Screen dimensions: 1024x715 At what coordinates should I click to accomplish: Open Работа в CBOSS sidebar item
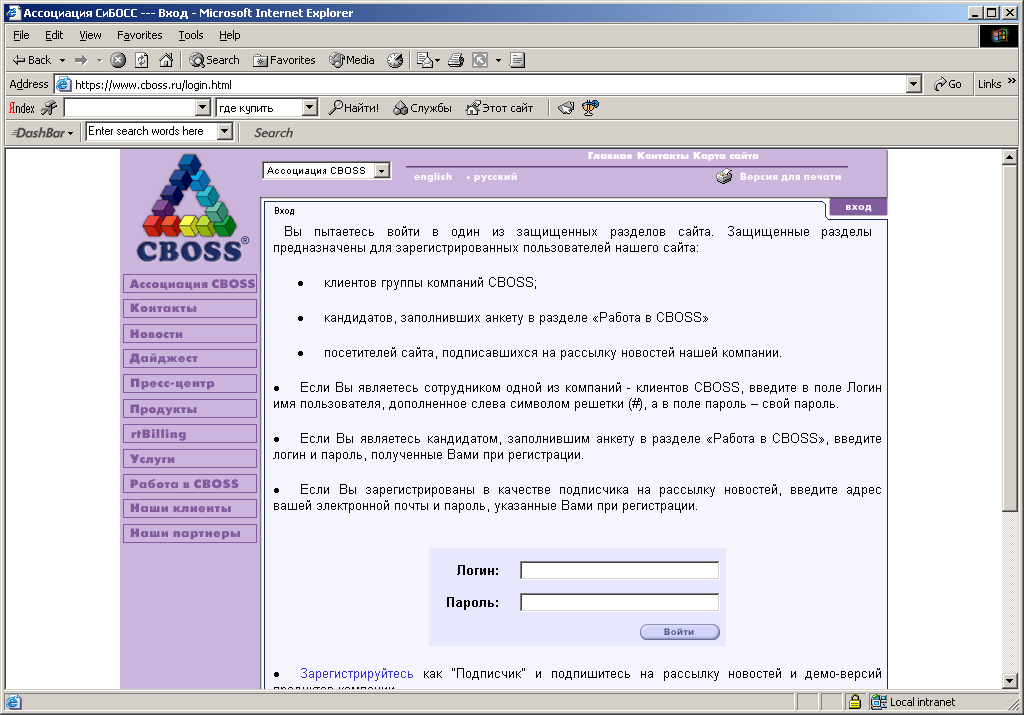tap(190, 484)
